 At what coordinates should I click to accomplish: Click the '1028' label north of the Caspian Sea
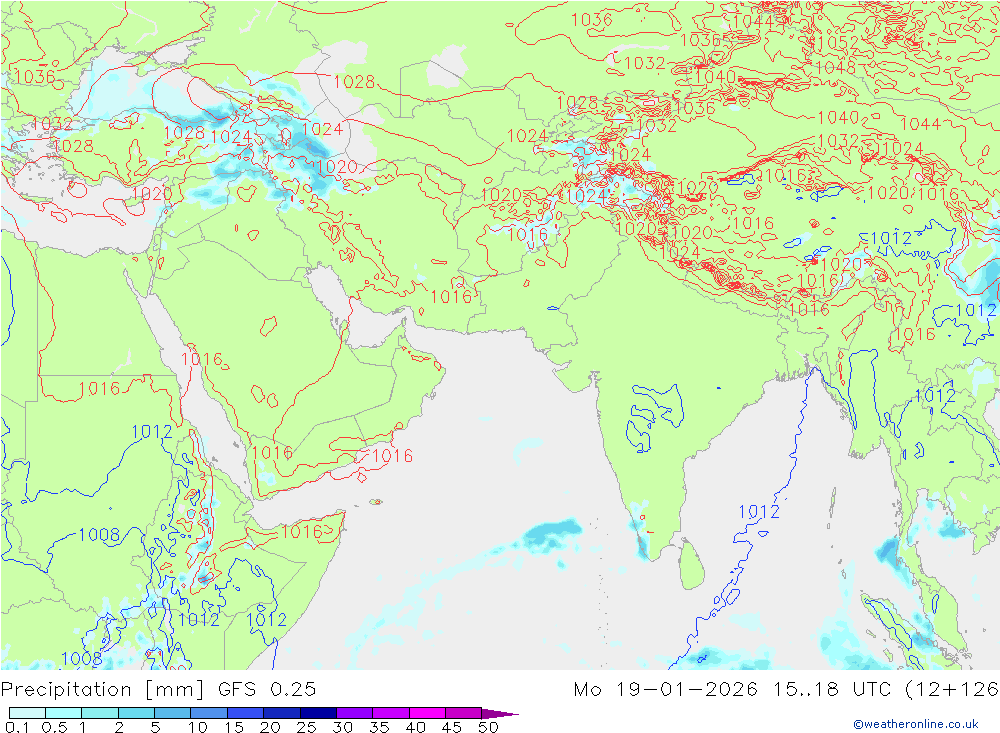click(x=354, y=81)
